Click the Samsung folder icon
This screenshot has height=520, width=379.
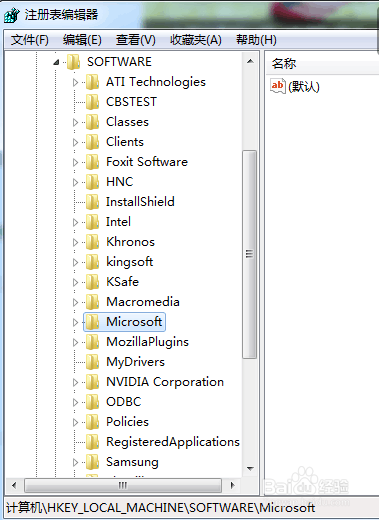click(x=92, y=462)
